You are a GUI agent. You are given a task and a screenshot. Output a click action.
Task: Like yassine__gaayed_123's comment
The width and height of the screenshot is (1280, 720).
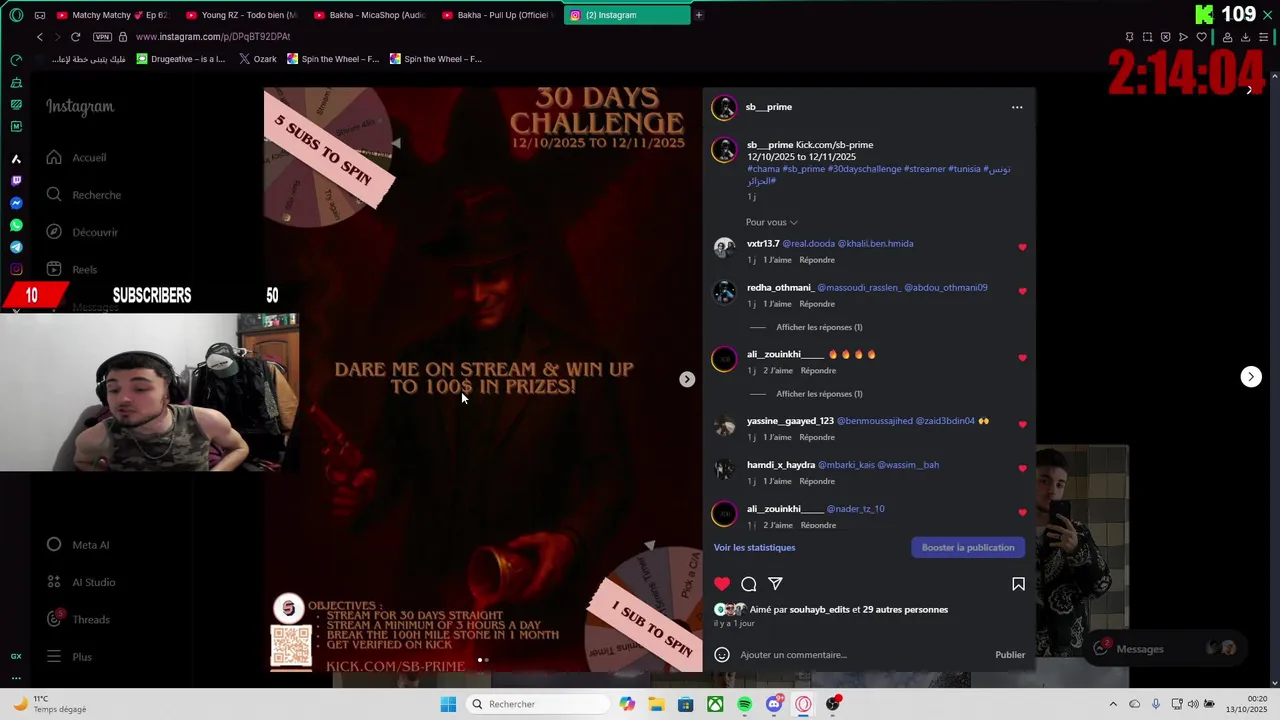(1022, 424)
